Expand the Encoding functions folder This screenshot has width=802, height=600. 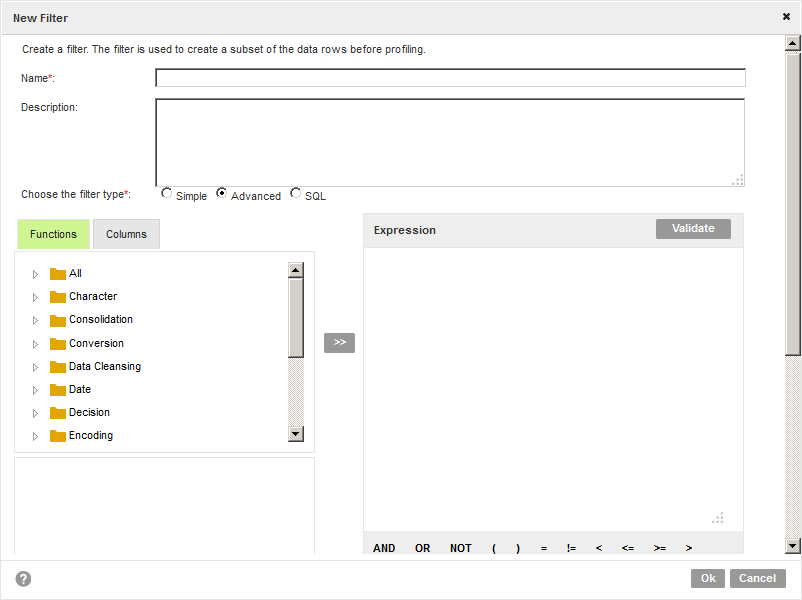click(35, 436)
